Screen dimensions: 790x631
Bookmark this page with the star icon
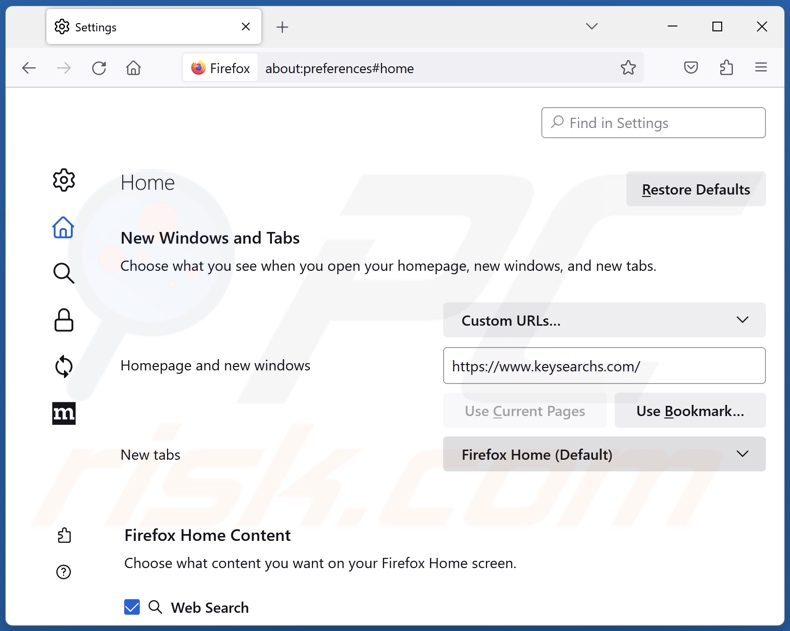(x=628, y=68)
